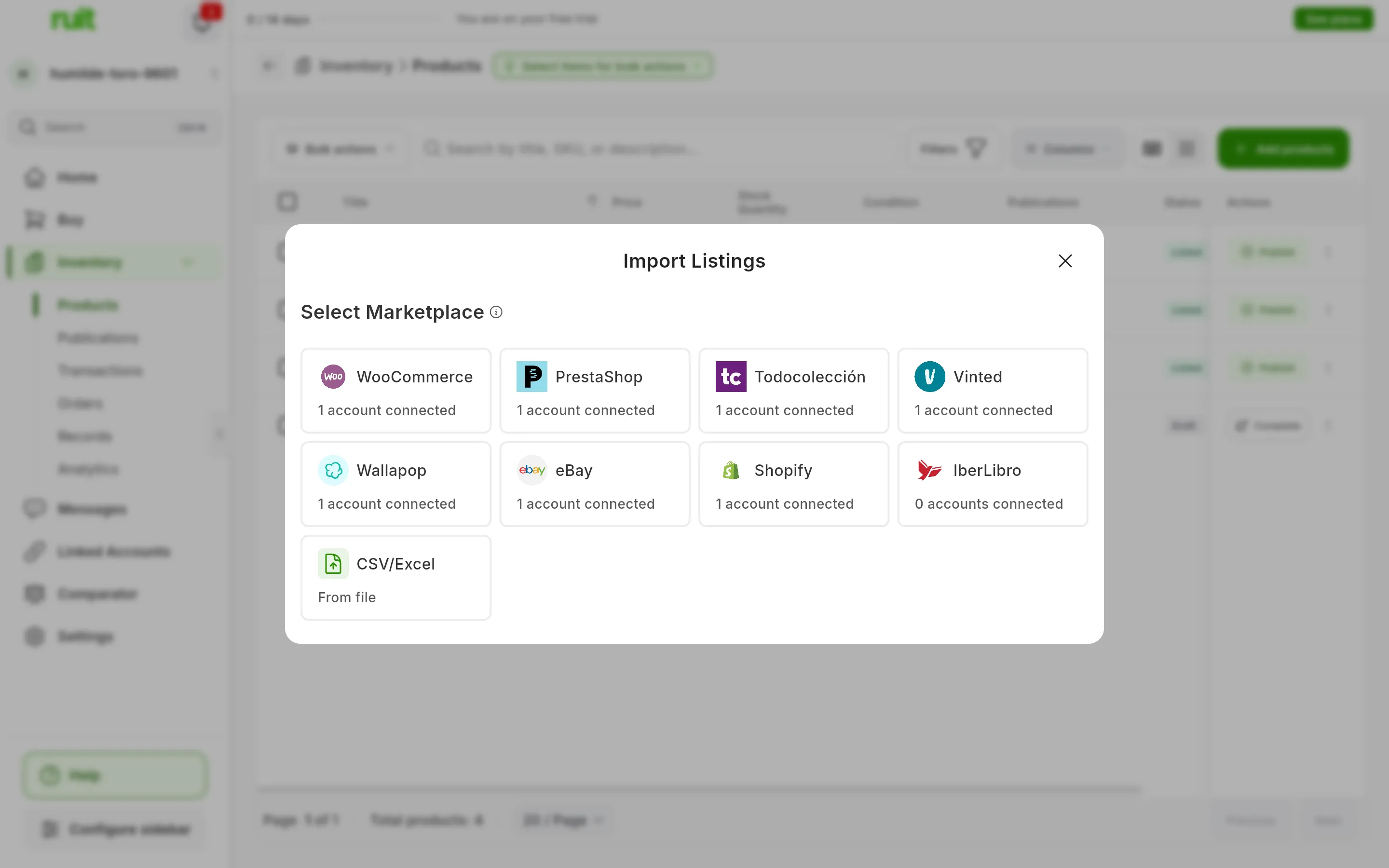Screen dimensions: 1389x868
Task: Click Configure sidebar
Action: click(115, 829)
